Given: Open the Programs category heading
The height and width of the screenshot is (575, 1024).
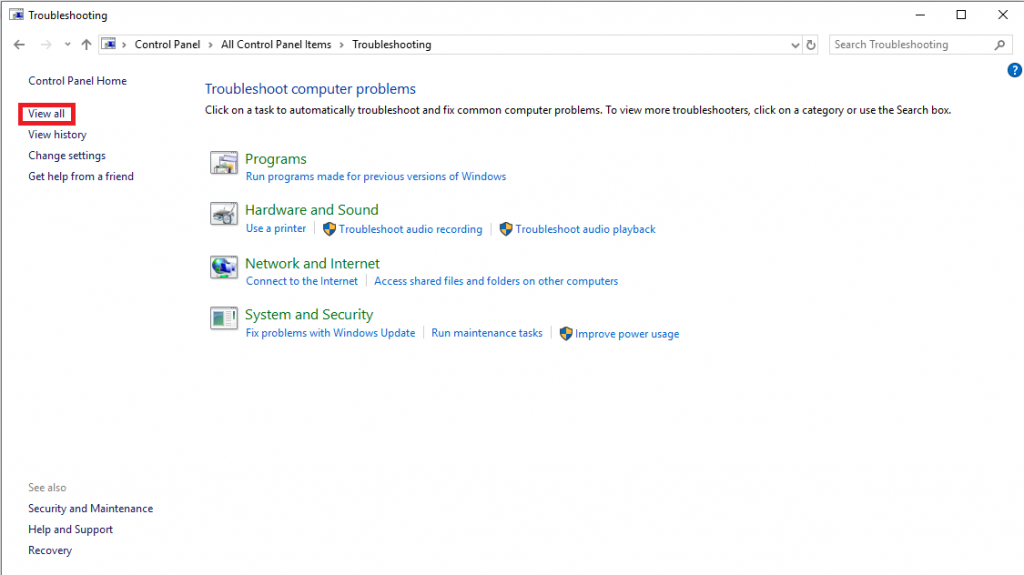Looking at the screenshot, I should [x=276, y=159].
